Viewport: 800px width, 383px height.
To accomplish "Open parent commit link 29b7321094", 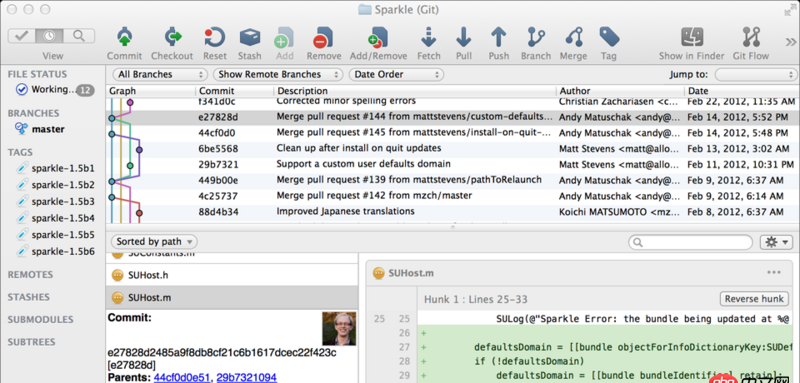I will click(246, 377).
